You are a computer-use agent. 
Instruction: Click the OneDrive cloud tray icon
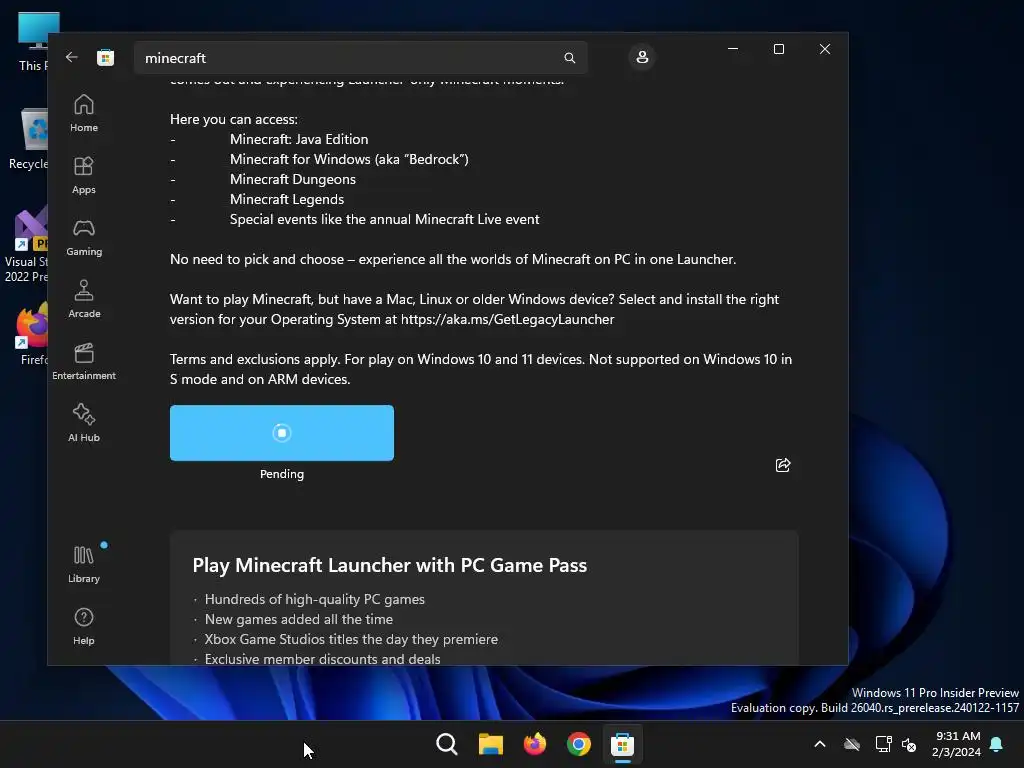click(852, 744)
